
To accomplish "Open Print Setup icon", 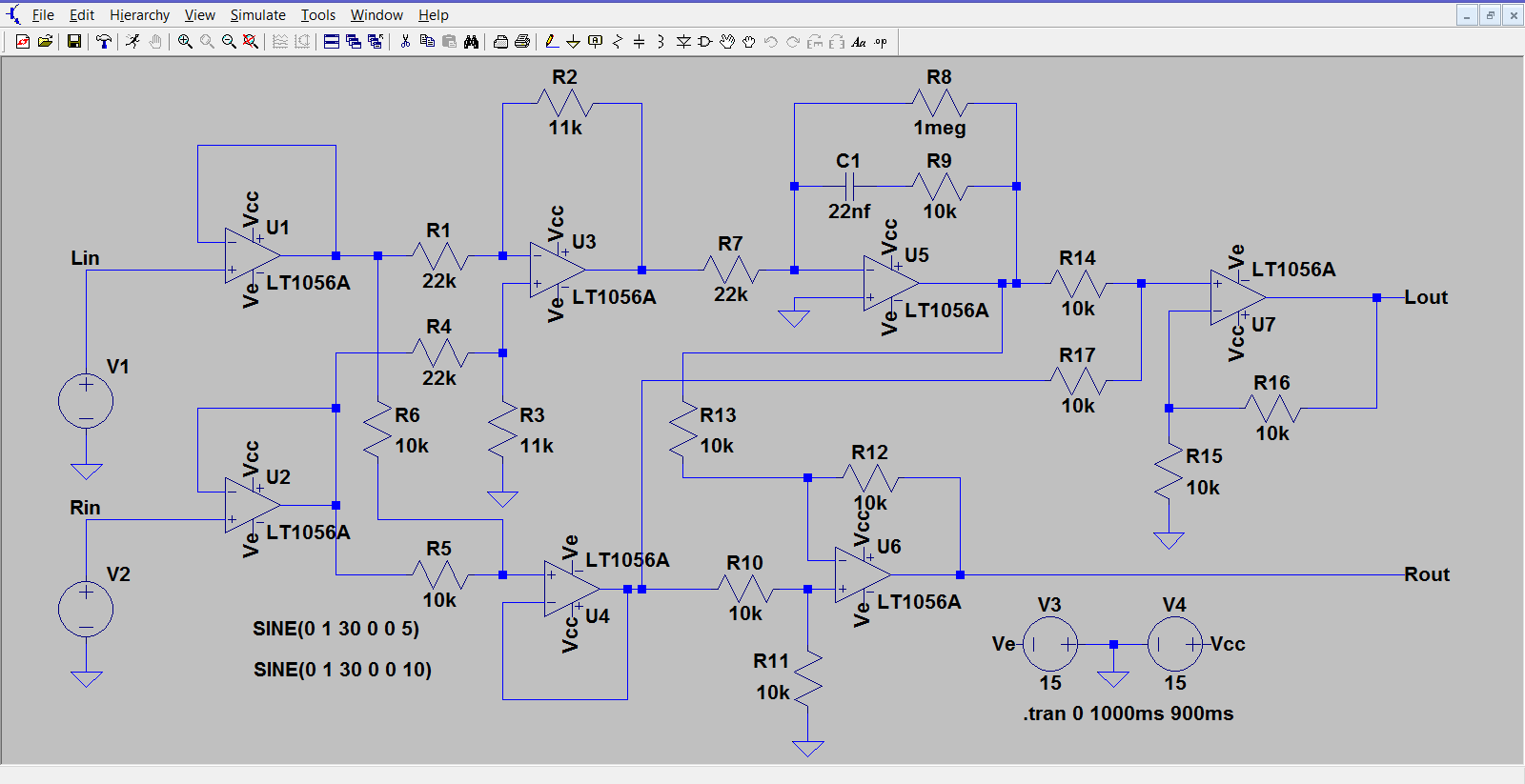I will tap(500, 42).
